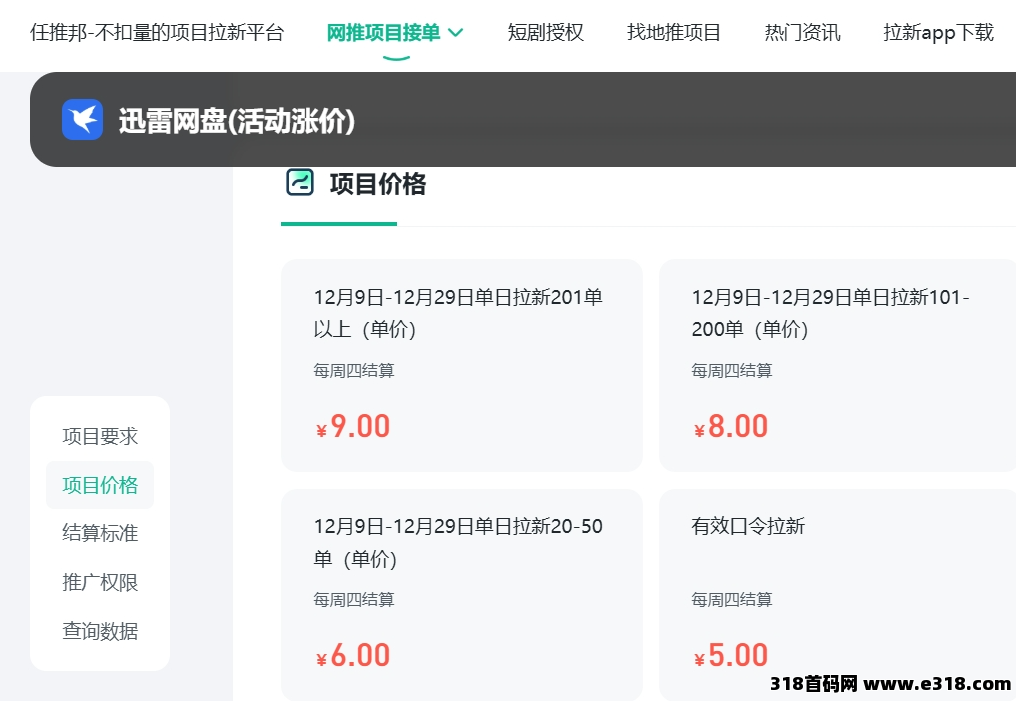The width and height of the screenshot is (1016, 701).
Task: Select the 201单以上 price card
Action: 461,365
